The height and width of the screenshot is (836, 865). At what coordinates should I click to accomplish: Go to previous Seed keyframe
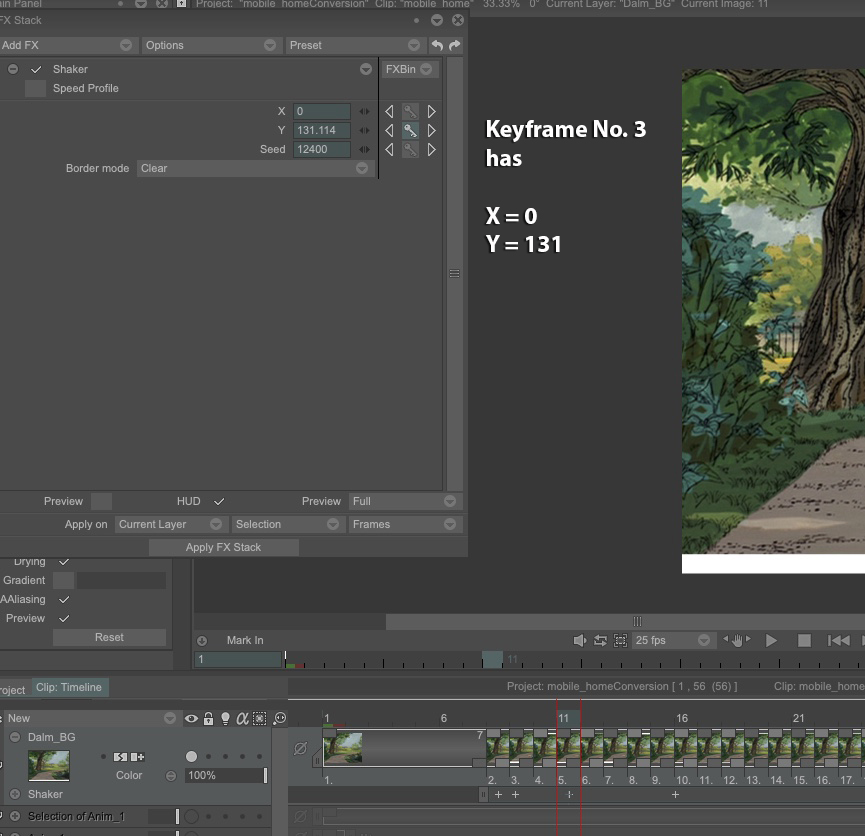[389, 150]
